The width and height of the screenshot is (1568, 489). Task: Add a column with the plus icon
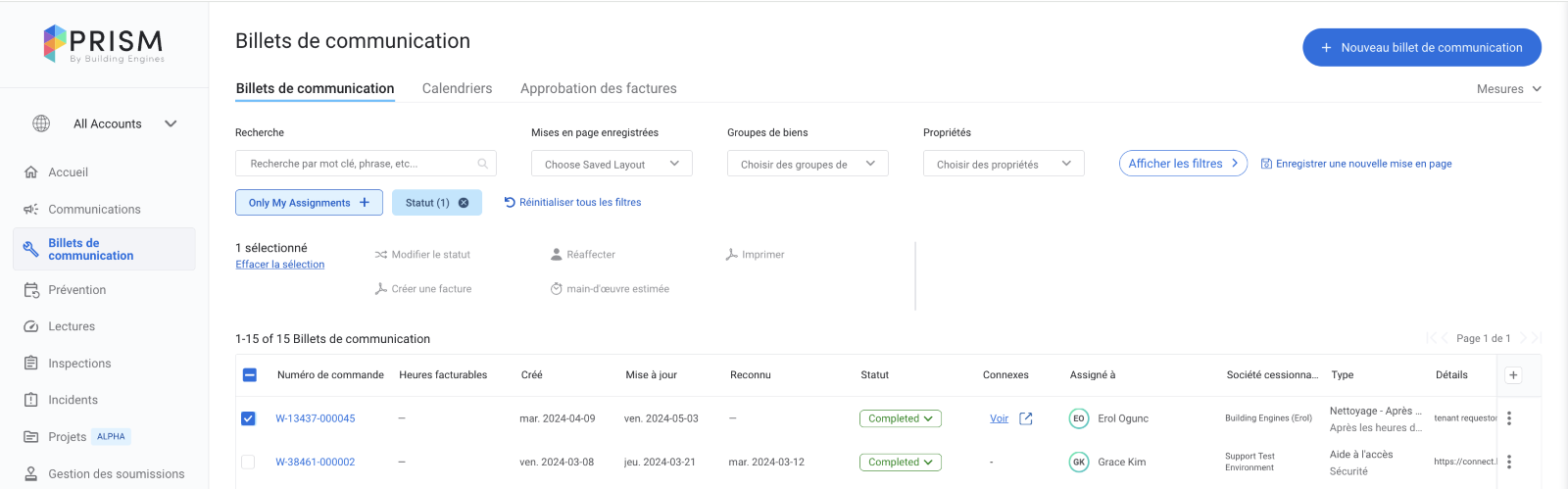point(1513,375)
